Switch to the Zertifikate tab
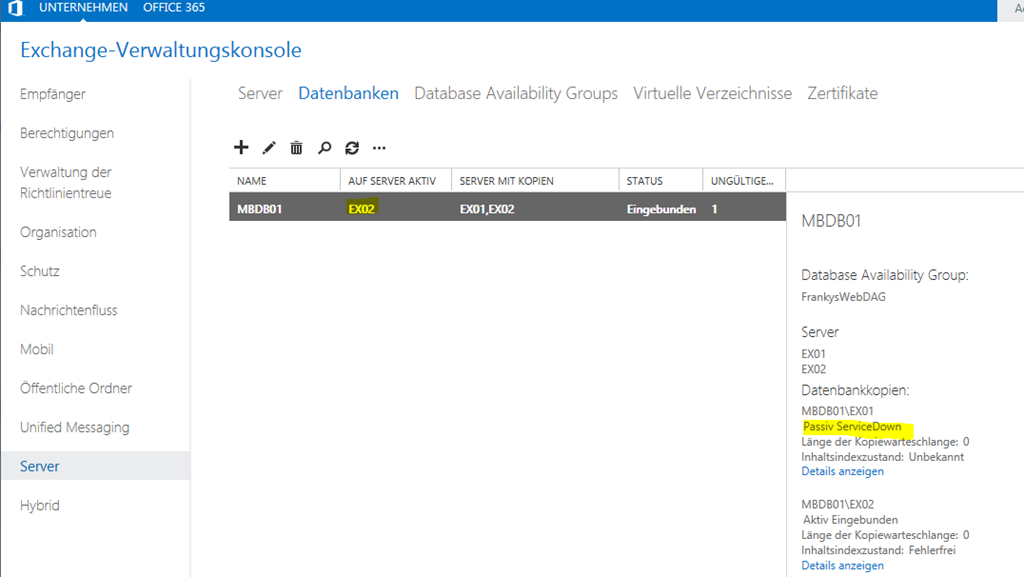Screen dimensions: 1024x577 tap(842, 93)
